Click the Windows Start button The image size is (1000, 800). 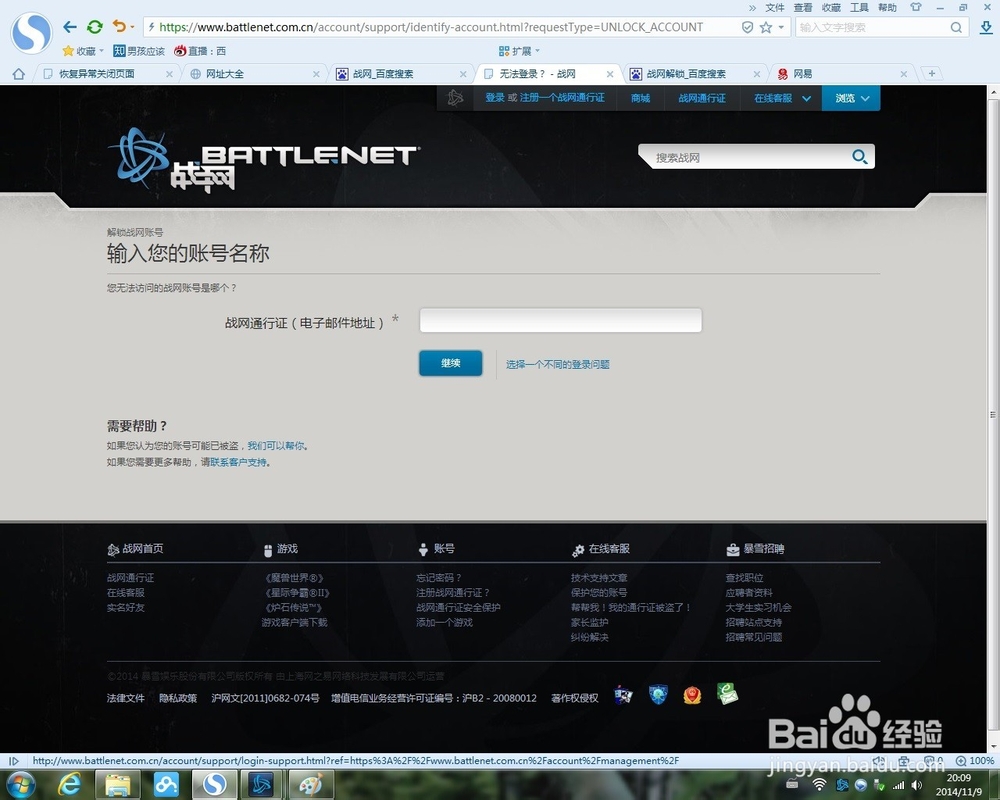point(20,784)
